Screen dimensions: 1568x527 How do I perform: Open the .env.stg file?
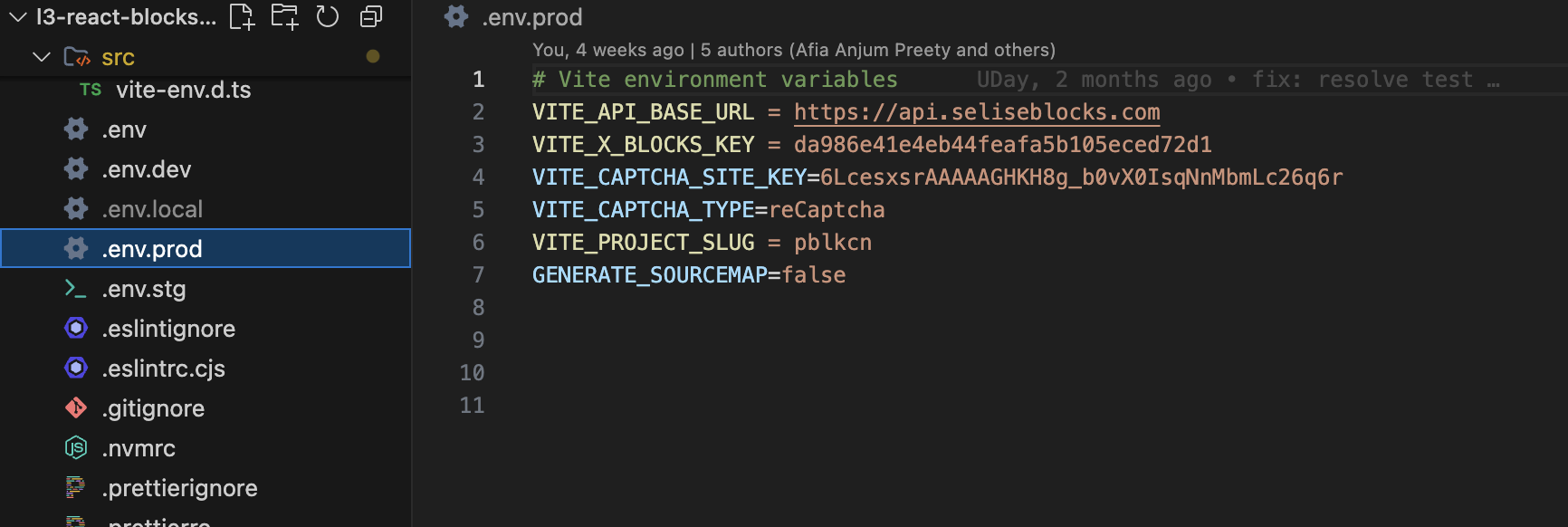click(144, 289)
